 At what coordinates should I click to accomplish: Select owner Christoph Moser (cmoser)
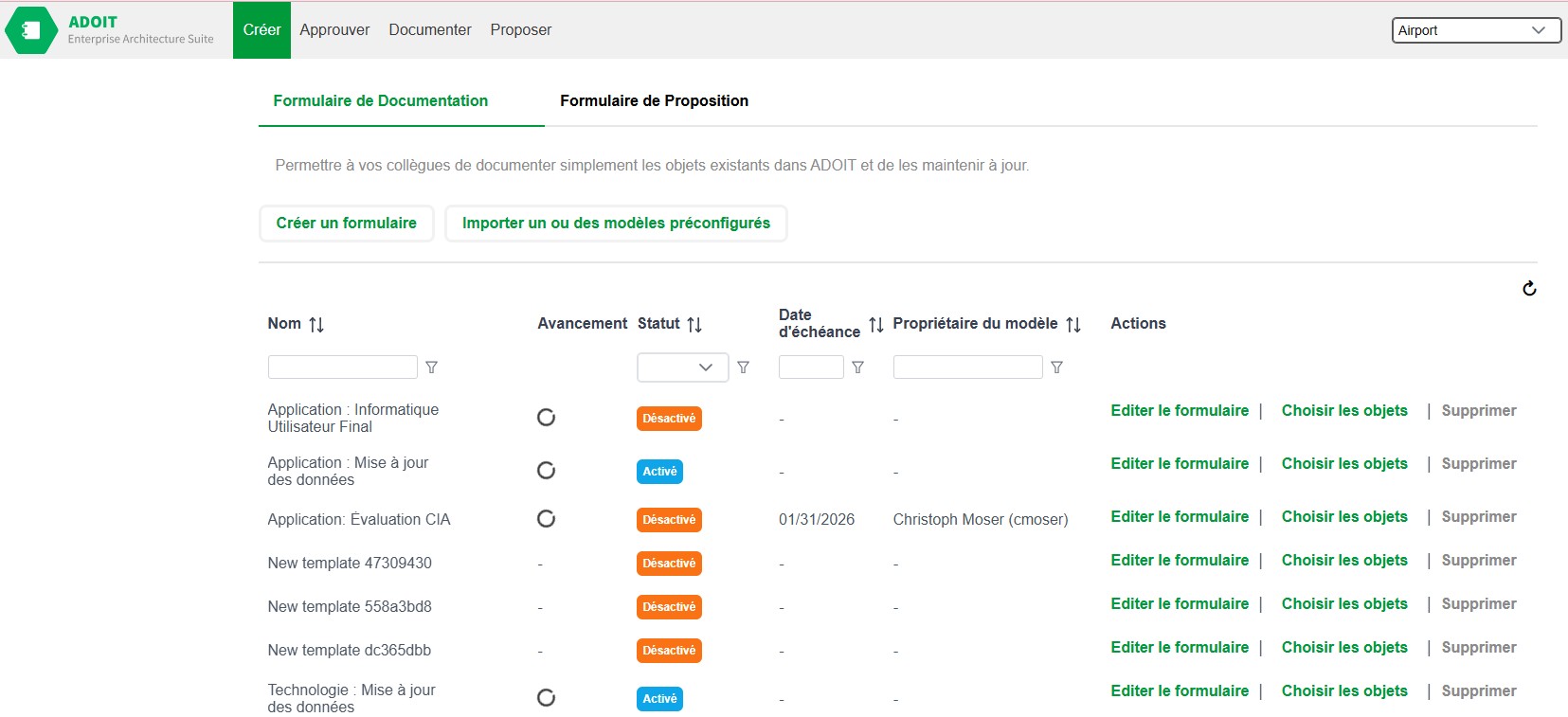(981, 520)
